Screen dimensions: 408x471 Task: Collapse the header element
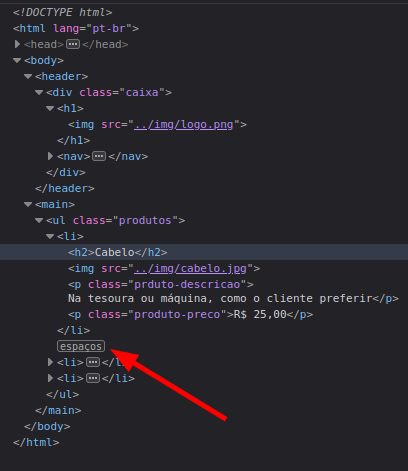coord(28,76)
